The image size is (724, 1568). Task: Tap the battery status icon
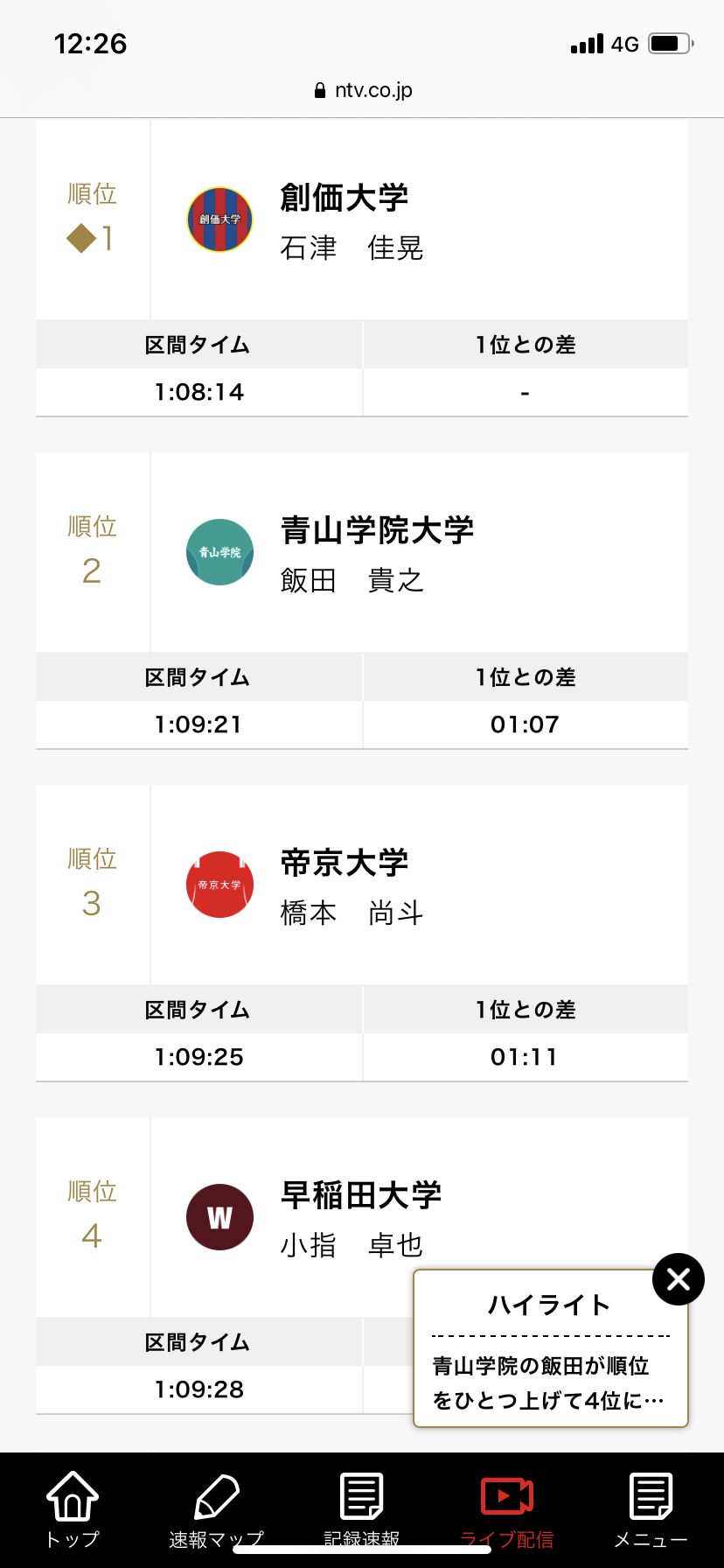tap(671, 43)
